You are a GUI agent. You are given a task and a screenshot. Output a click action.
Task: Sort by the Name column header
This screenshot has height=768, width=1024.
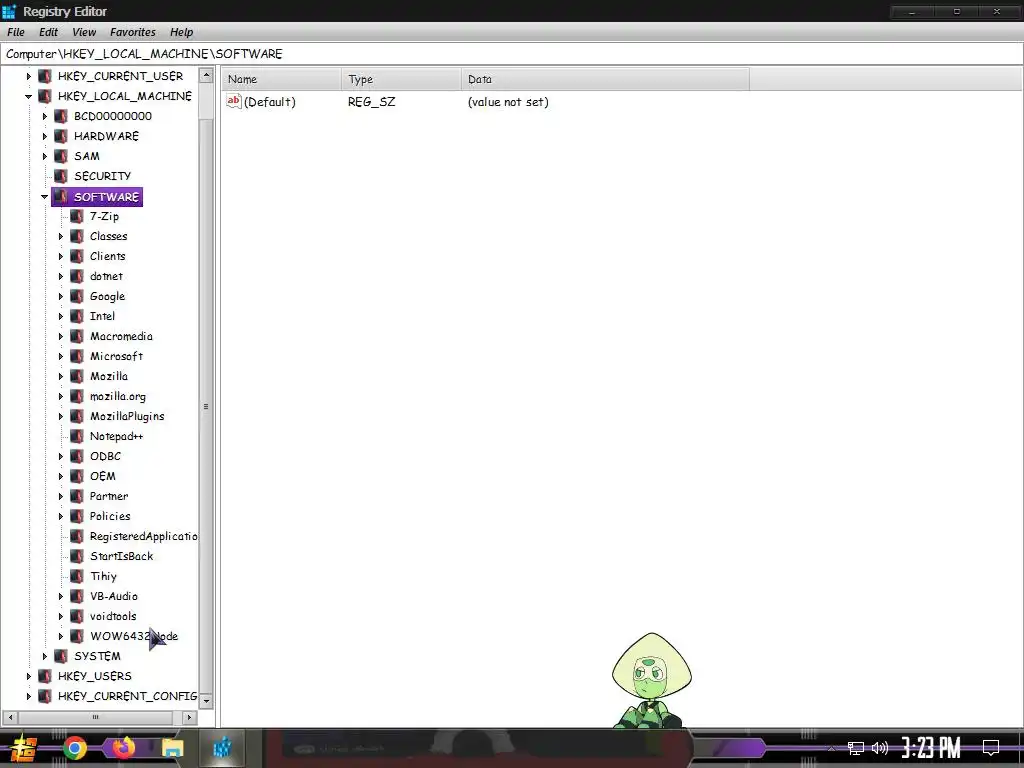(x=281, y=79)
